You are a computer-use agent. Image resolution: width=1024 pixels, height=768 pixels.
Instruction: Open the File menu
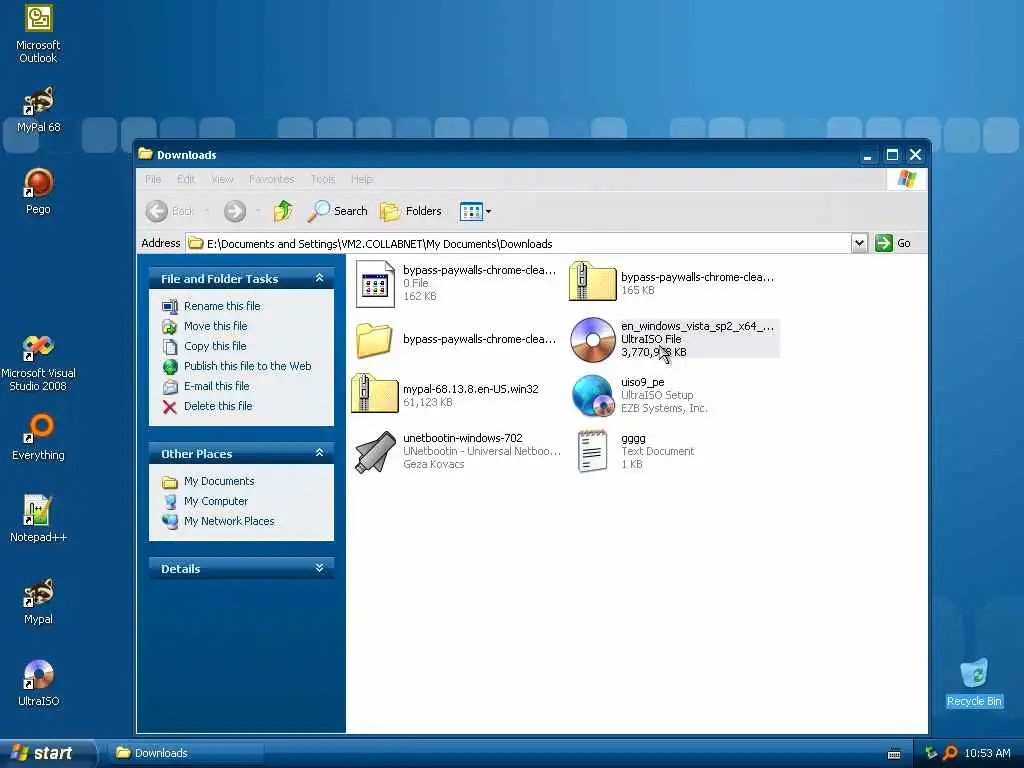153,179
